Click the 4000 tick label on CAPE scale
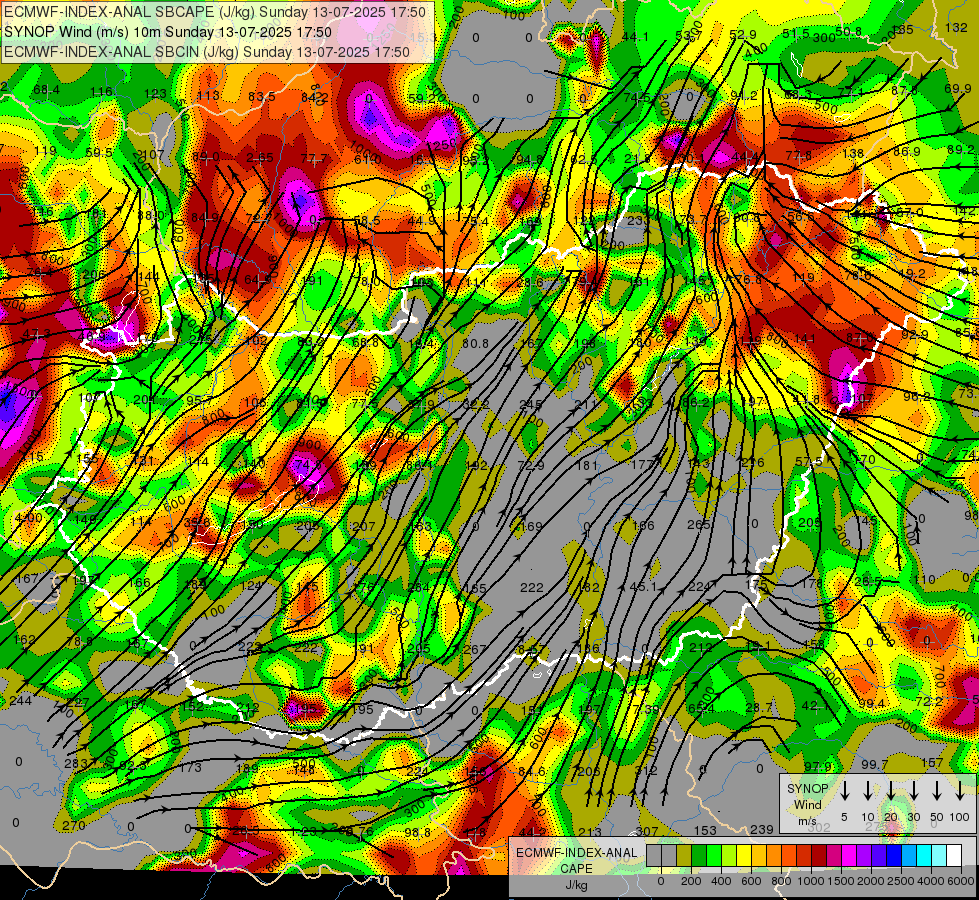 (931, 881)
